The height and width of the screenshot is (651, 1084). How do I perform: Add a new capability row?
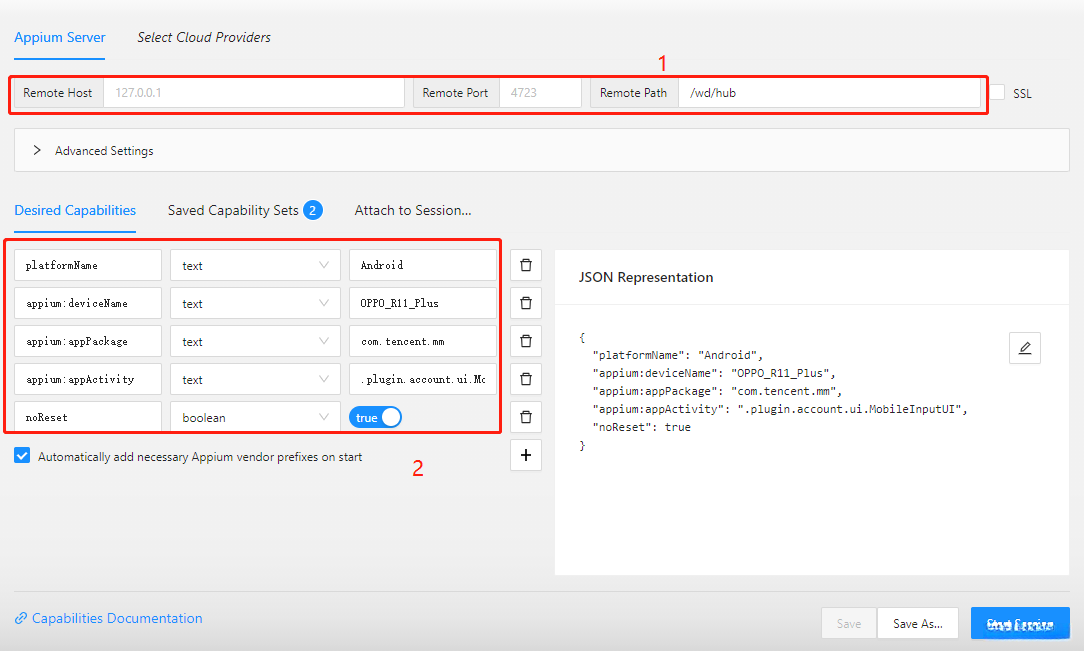pyautogui.click(x=525, y=456)
